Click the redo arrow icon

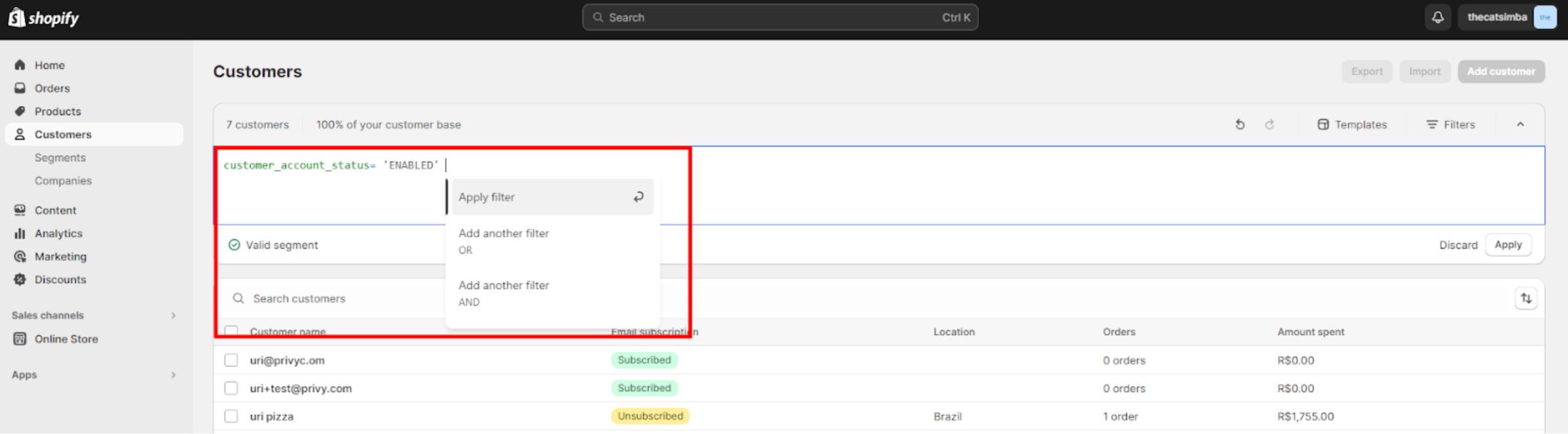[x=1269, y=125]
